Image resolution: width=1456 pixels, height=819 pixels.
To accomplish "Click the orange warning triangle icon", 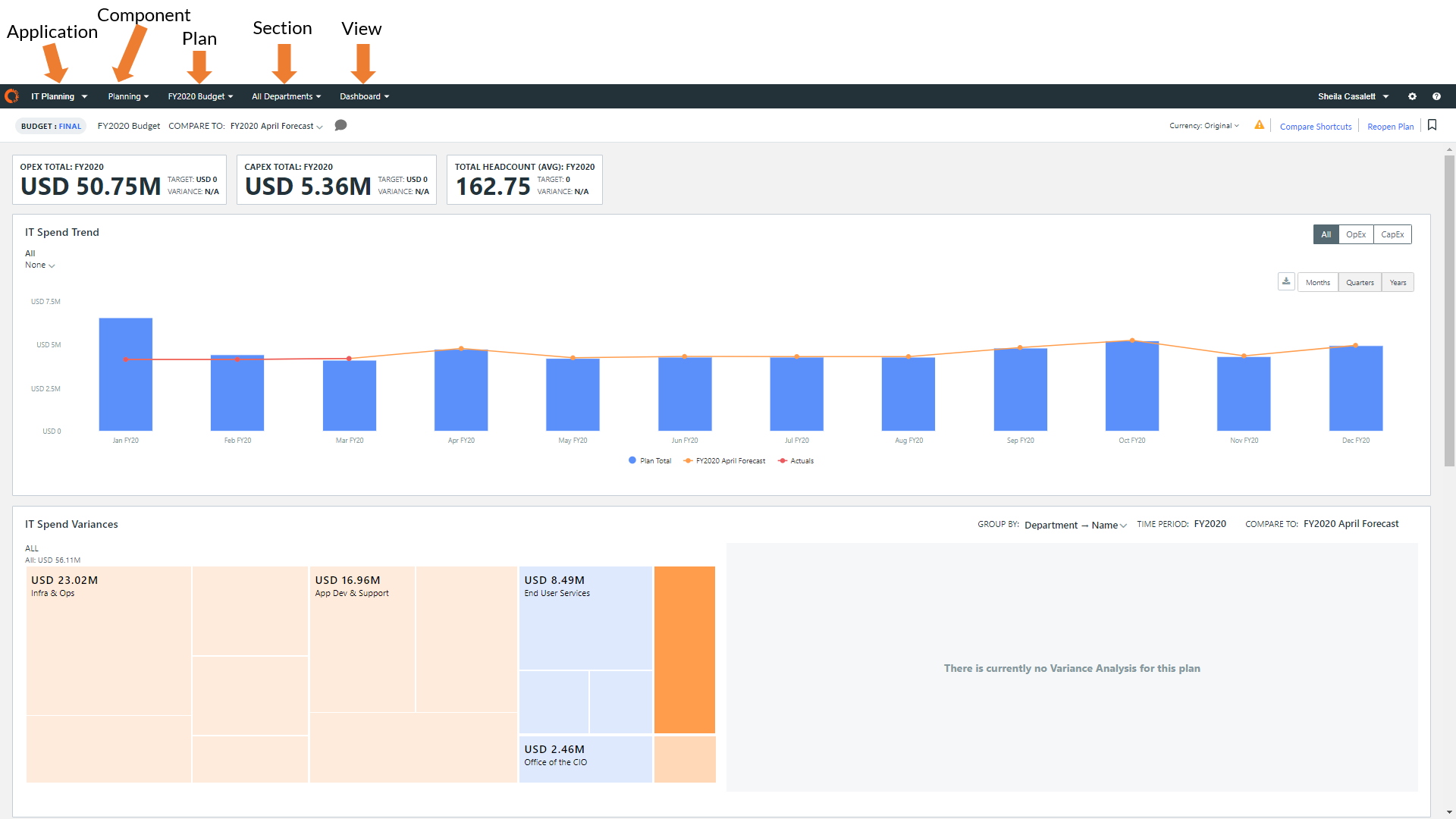I will coord(1259,125).
